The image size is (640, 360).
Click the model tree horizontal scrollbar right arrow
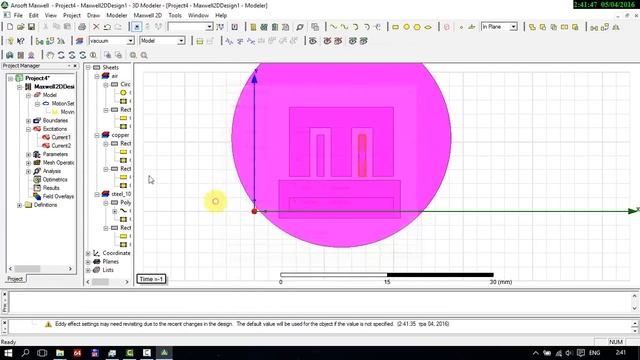(x=127, y=282)
